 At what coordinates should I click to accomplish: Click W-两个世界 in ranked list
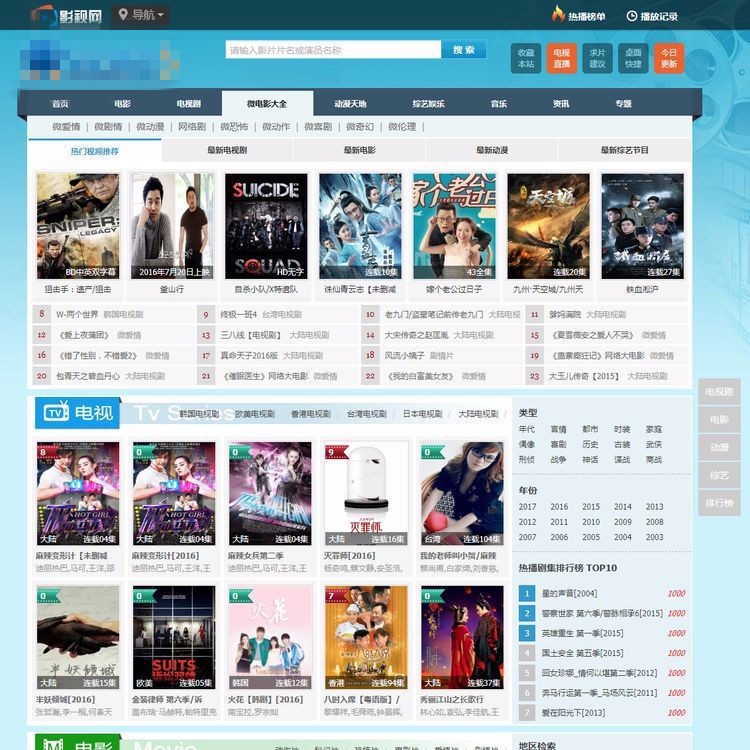click(x=77, y=314)
